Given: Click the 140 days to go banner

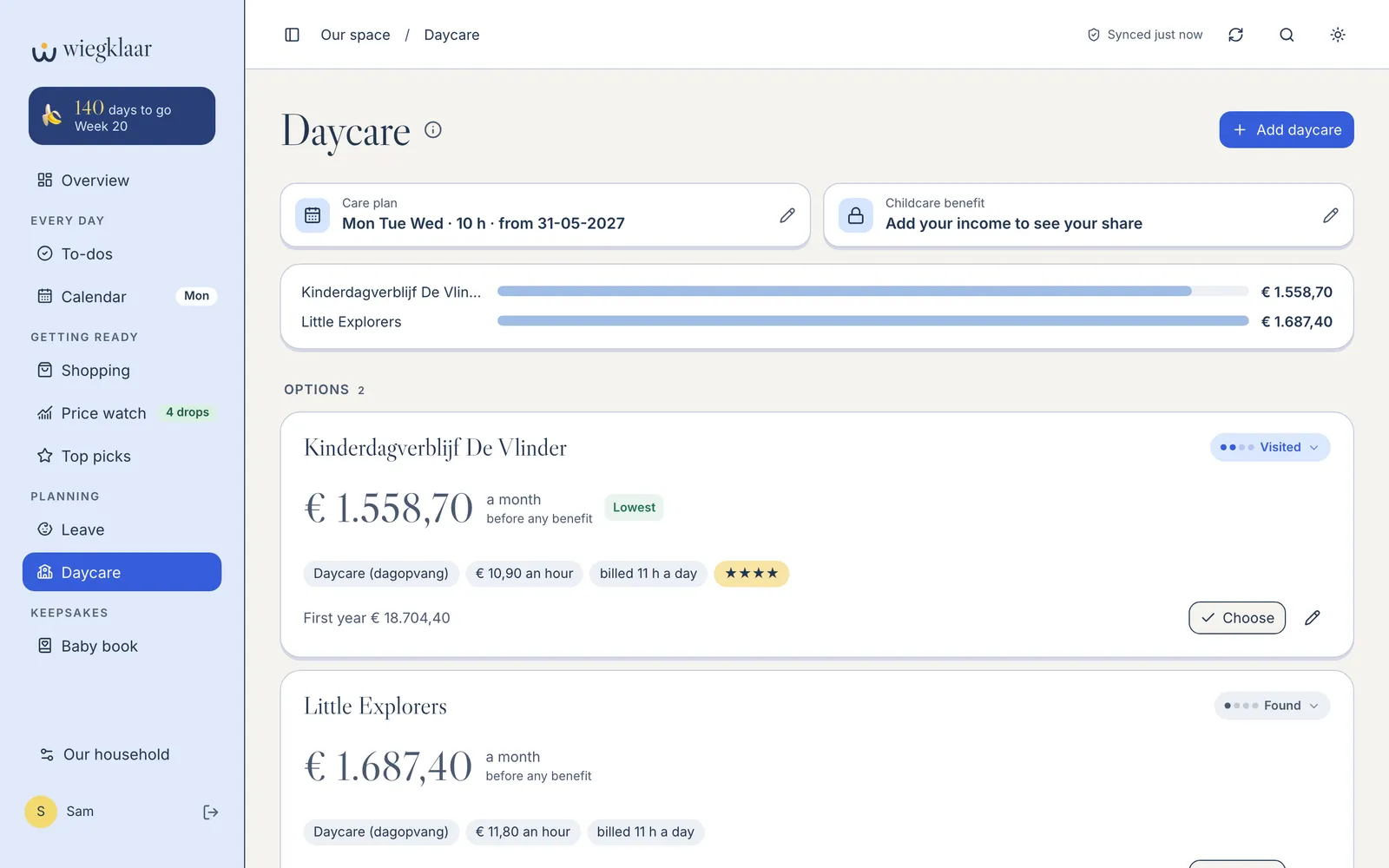Looking at the screenshot, I should pos(122,115).
